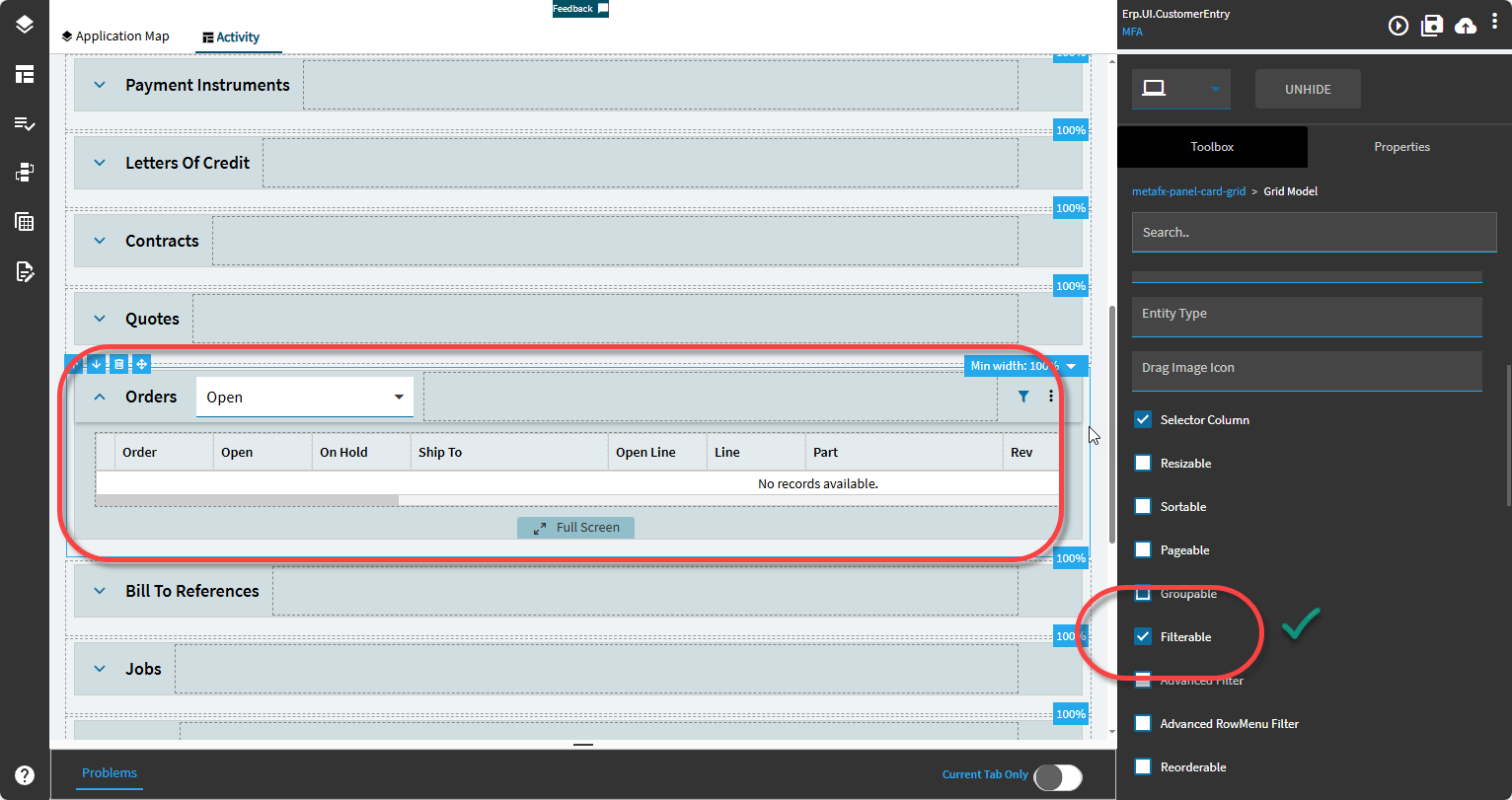Click the Part column header
Image resolution: width=1512 pixels, height=800 pixels.
(x=904, y=453)
